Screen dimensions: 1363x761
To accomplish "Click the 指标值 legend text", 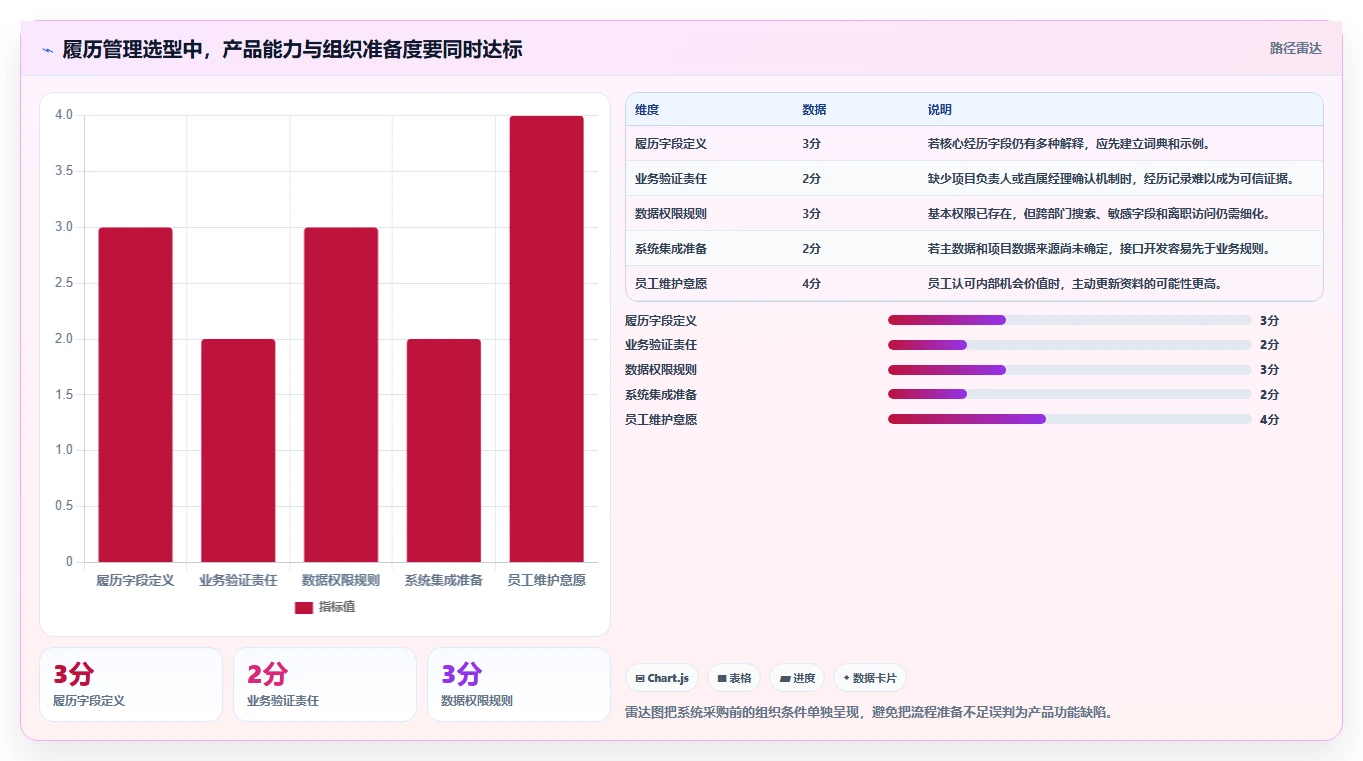I will tap(337, 608).
